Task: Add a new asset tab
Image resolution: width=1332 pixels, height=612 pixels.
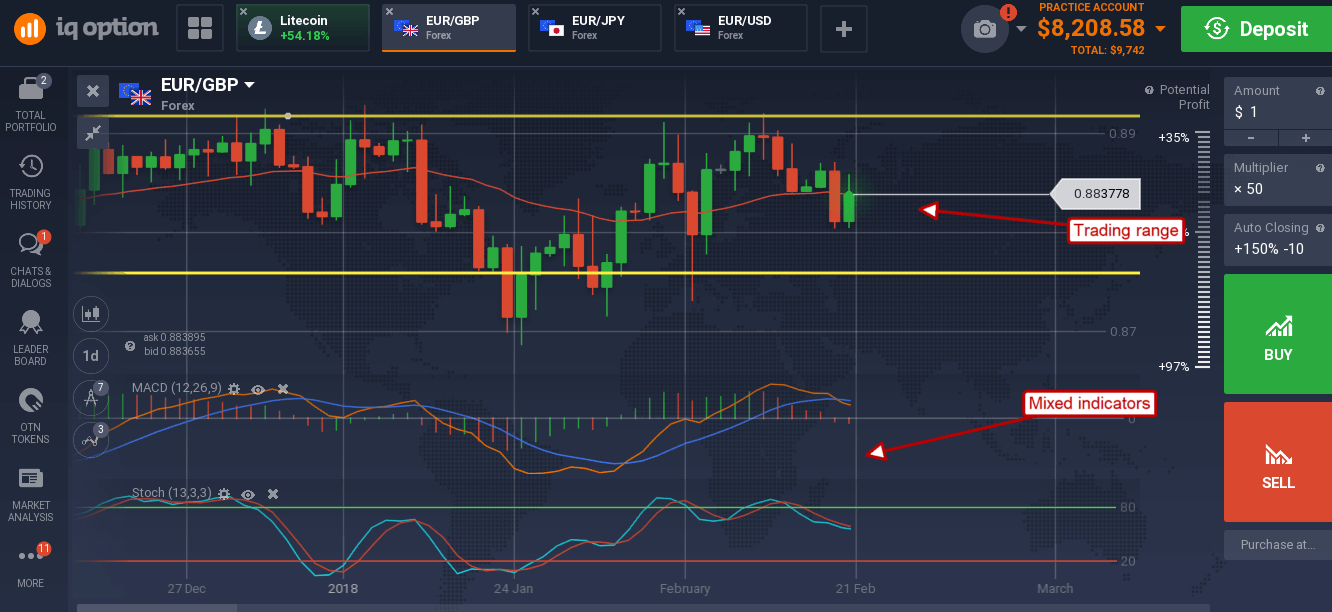Action: 844,29
